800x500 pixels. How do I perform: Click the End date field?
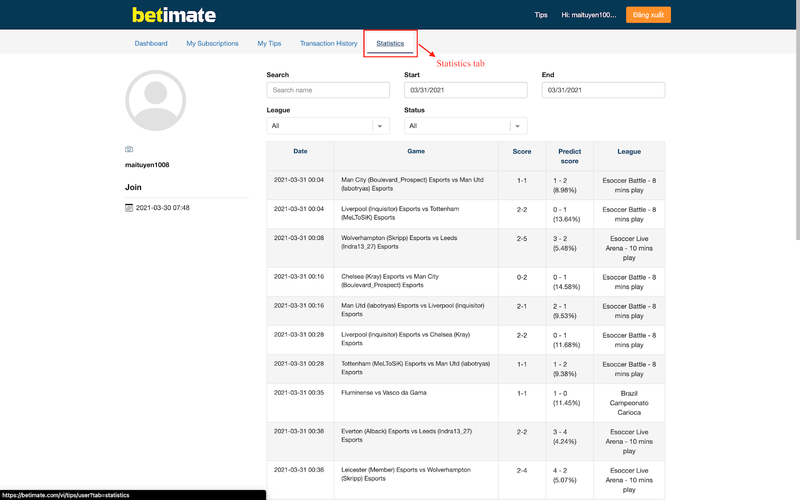(603, 90)
